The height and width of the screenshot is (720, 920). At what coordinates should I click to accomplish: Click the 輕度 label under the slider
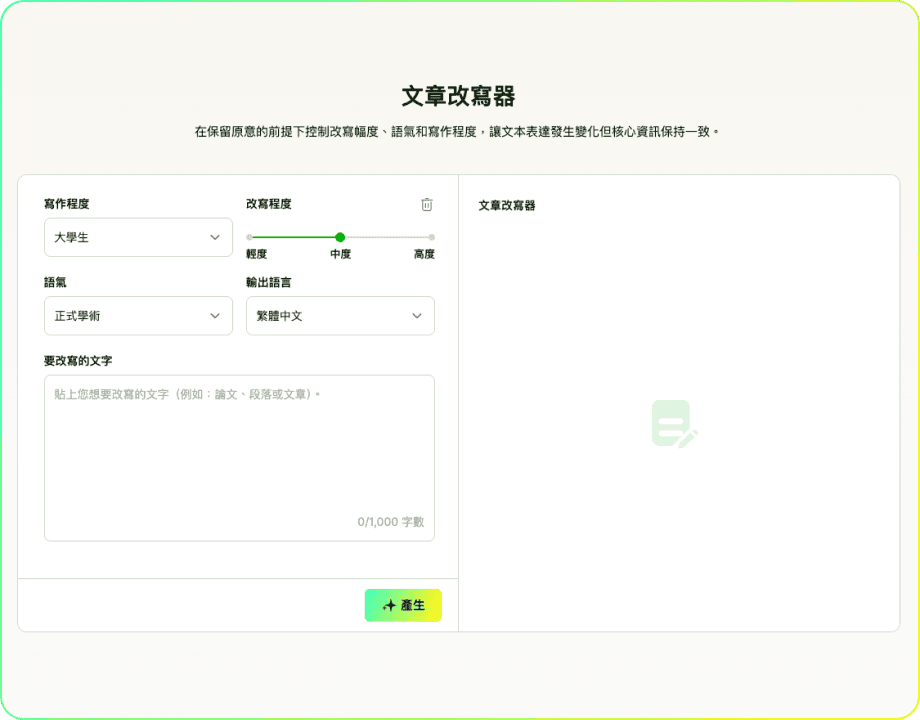point(256,254)
